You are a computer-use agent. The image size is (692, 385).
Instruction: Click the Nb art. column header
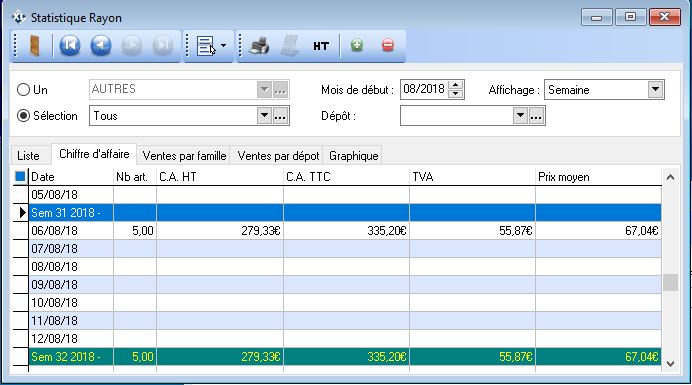[135, 177]
